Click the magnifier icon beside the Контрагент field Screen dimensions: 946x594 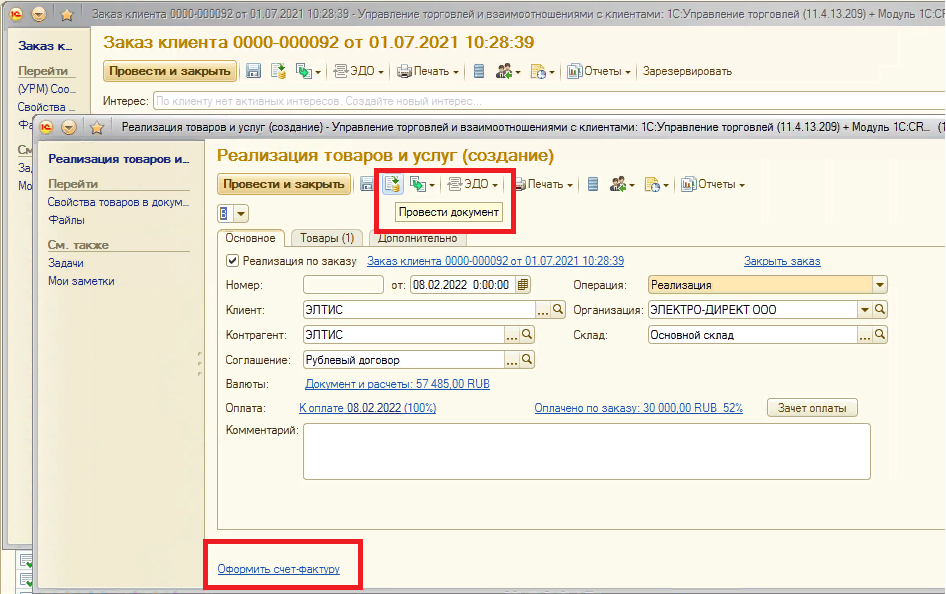click(x=527, y=335)
